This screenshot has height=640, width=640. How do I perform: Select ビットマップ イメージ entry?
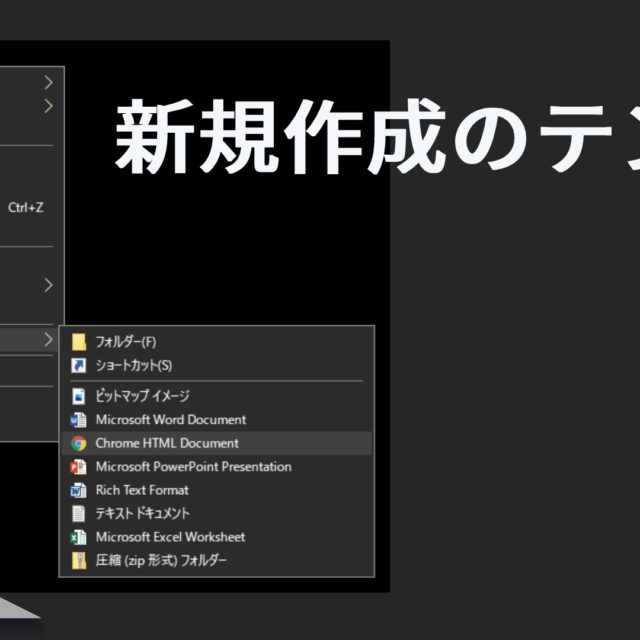tap(217, 396)
